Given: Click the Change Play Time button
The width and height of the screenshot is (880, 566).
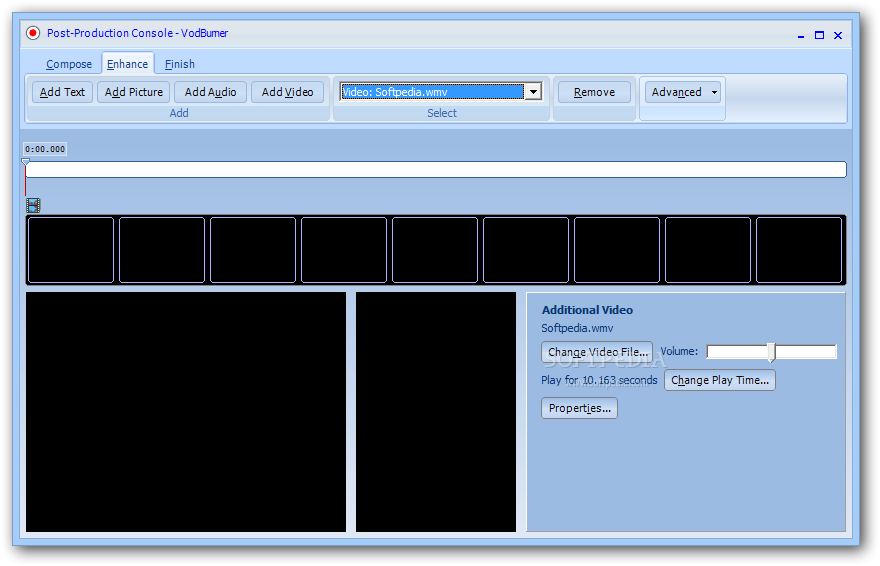Looking at the screenshot, I should point(720,380).
